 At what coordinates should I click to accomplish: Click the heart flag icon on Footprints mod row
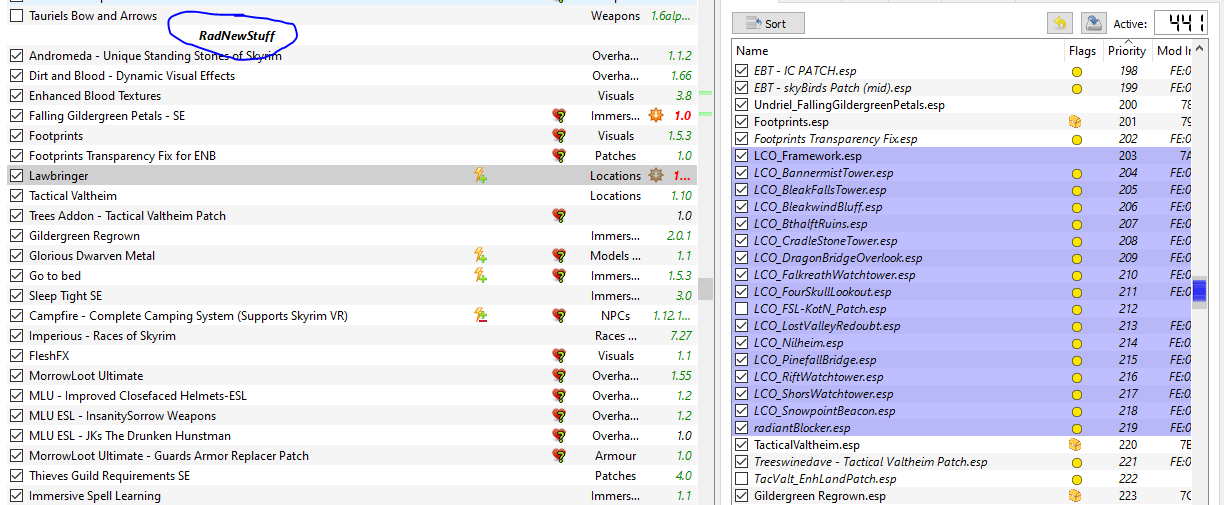point(560,136)
